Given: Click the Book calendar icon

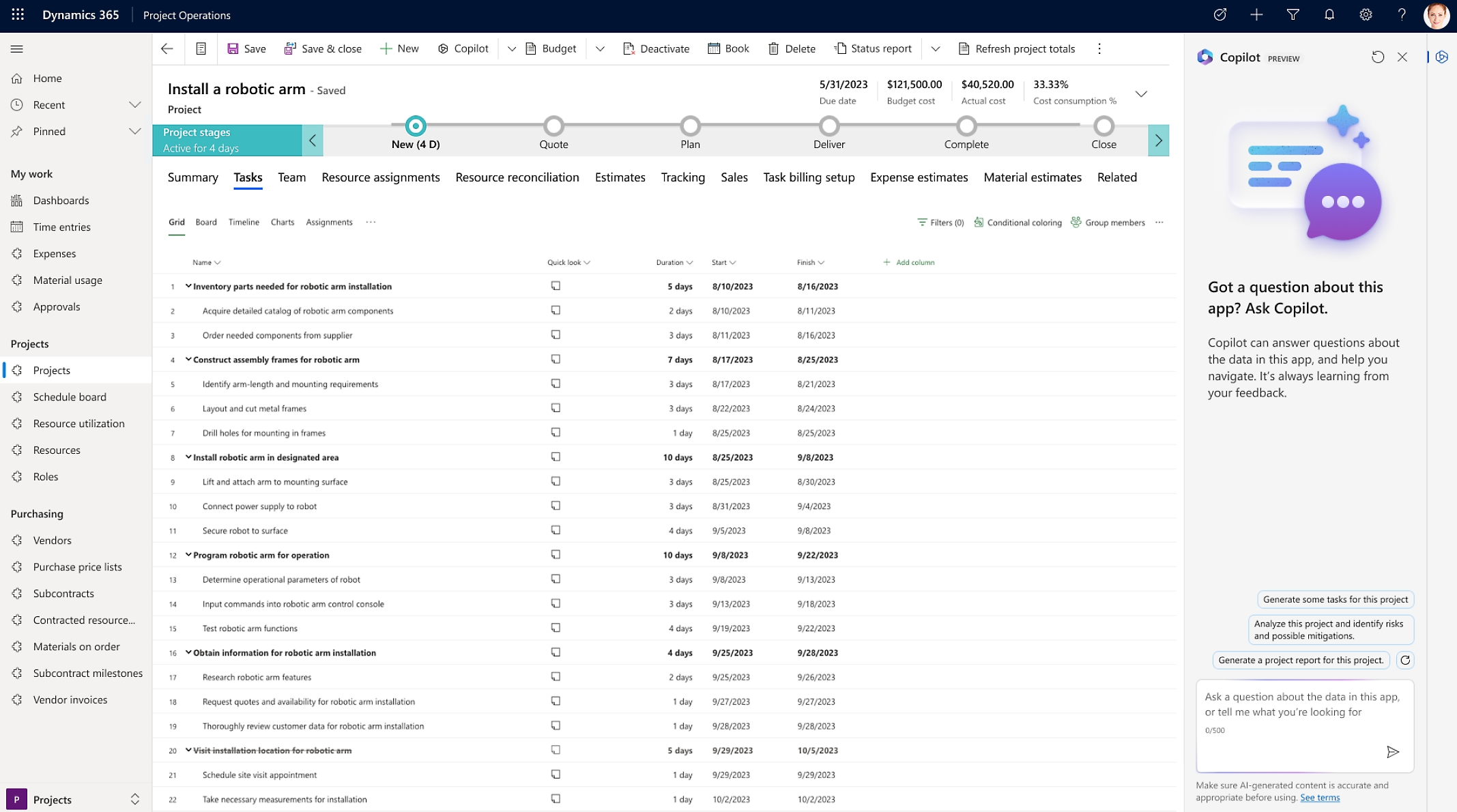Looking at the screenshot, I should (714, 48).
